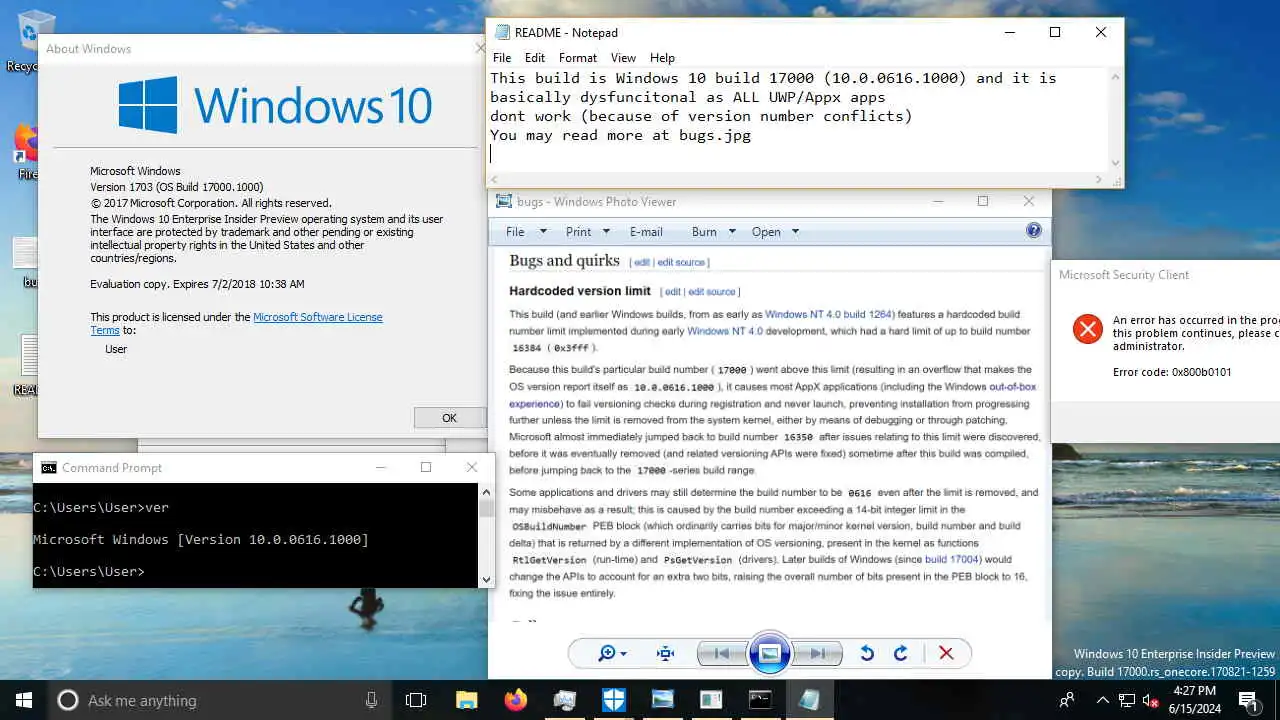Image resolution: width=1280 pixels, height=720 pixels.
Task: Click E-mail in Photo Viewer toolbar
Action: point(646,231)
